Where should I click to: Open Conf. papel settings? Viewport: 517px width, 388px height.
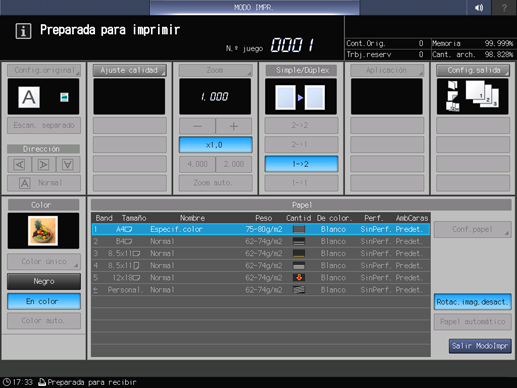coord(472,229)
